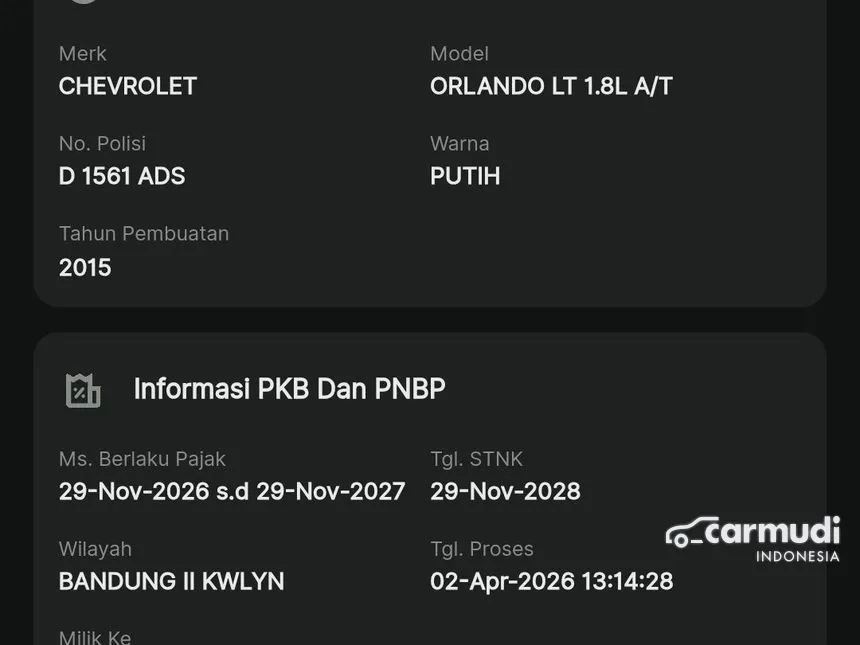Viewport: 860px width, 645px height.
Task: Click the STNK date 29-Nov-2028
Action: pos(505,491)
